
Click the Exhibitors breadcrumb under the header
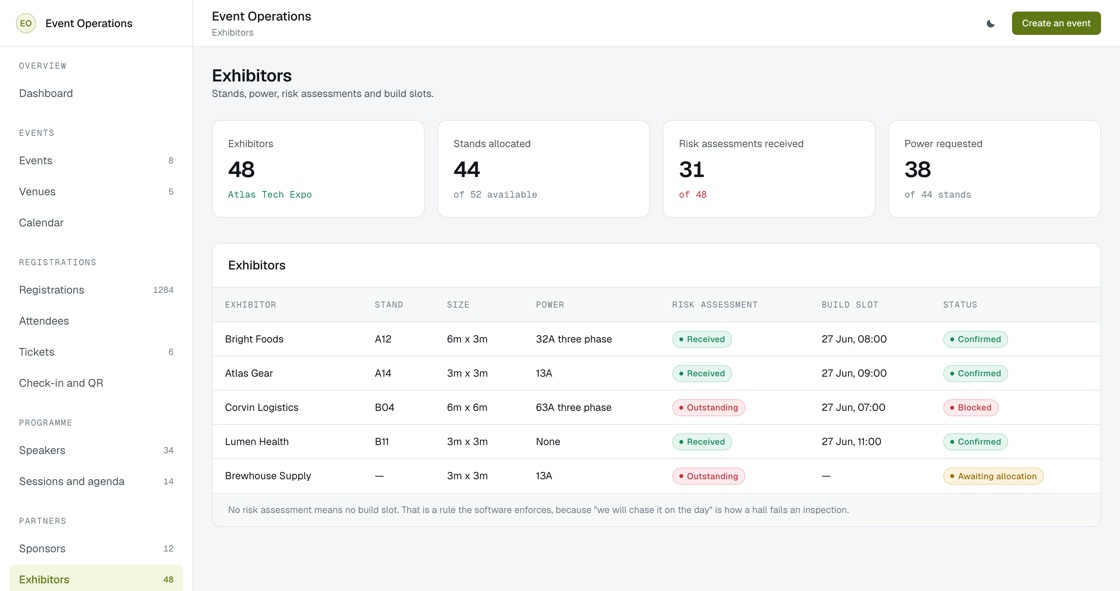click(232, 33)
